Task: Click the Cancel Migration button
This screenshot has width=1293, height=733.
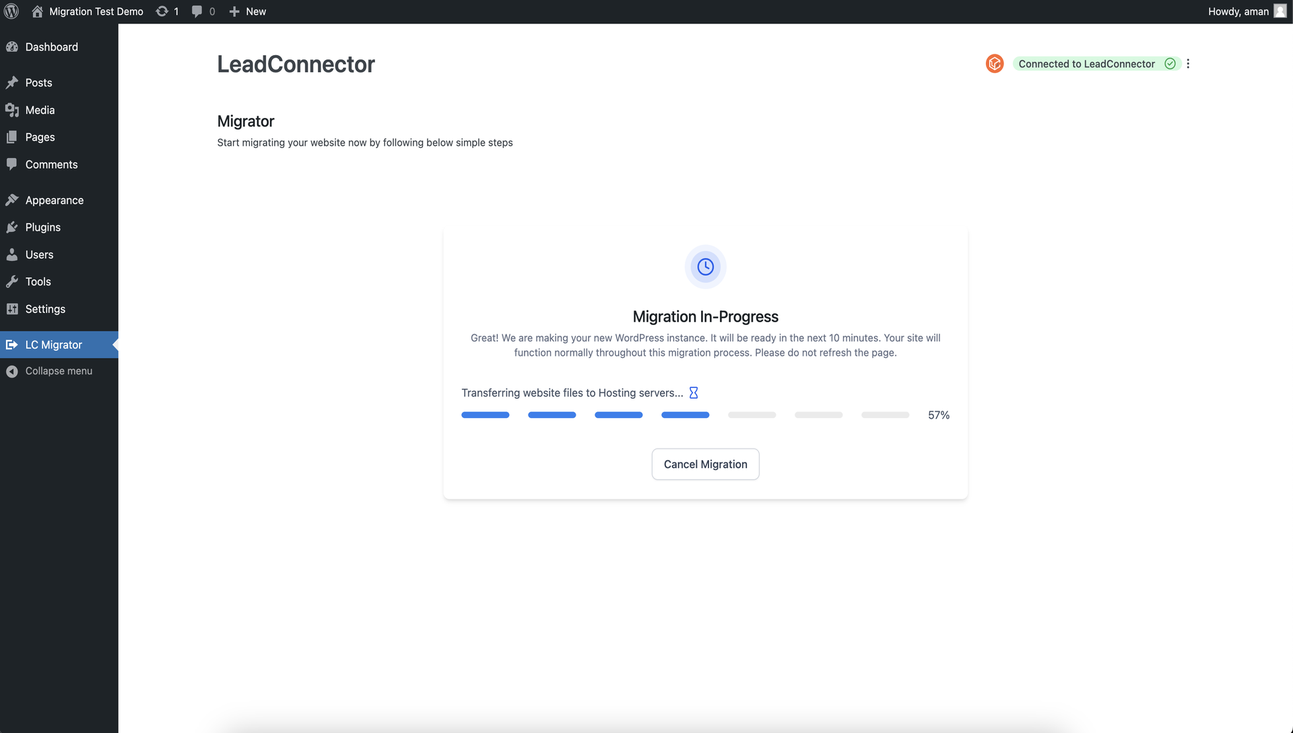Action: (705, 464)
